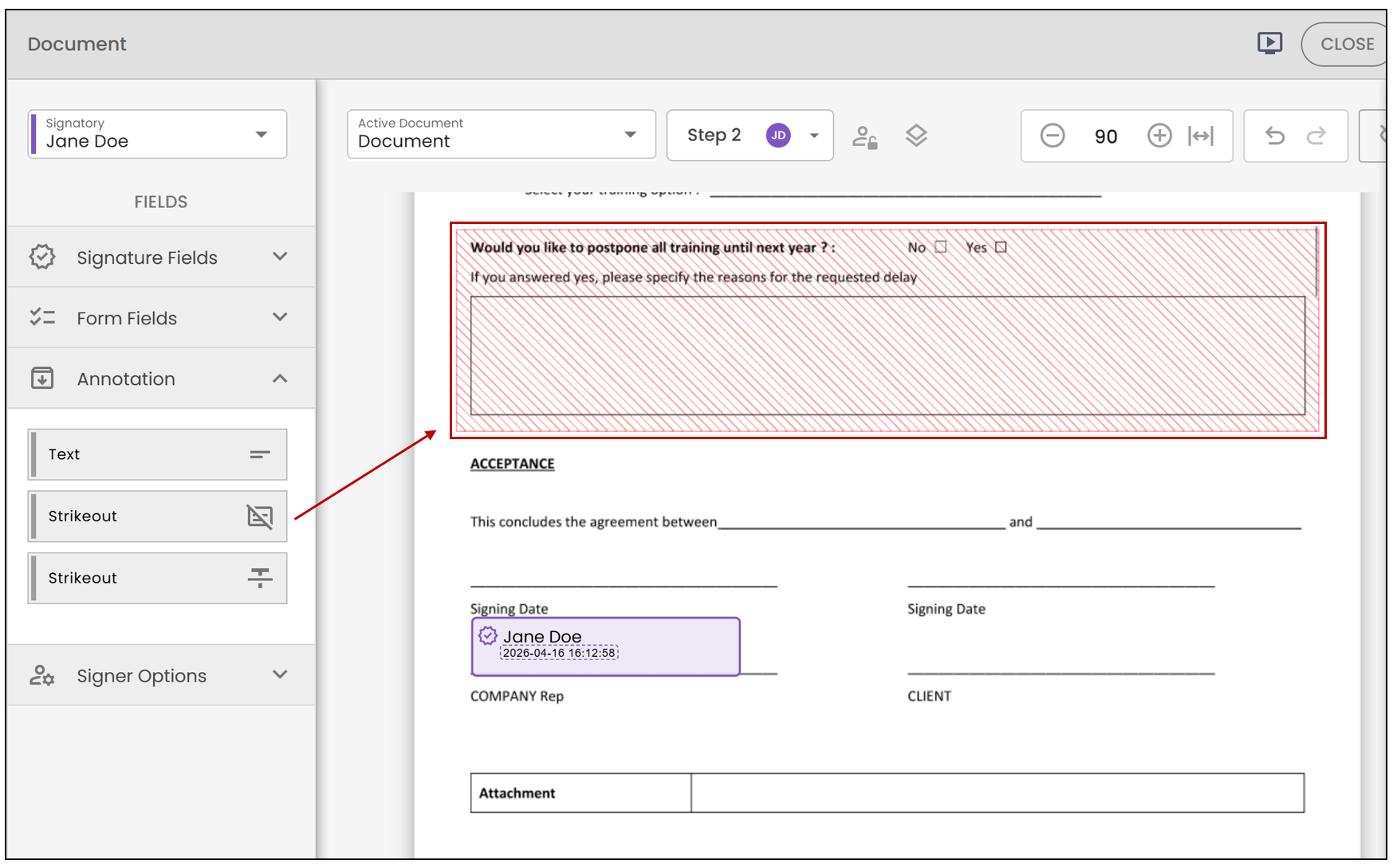Click the presentation preview play icon

pos(1269,43)
